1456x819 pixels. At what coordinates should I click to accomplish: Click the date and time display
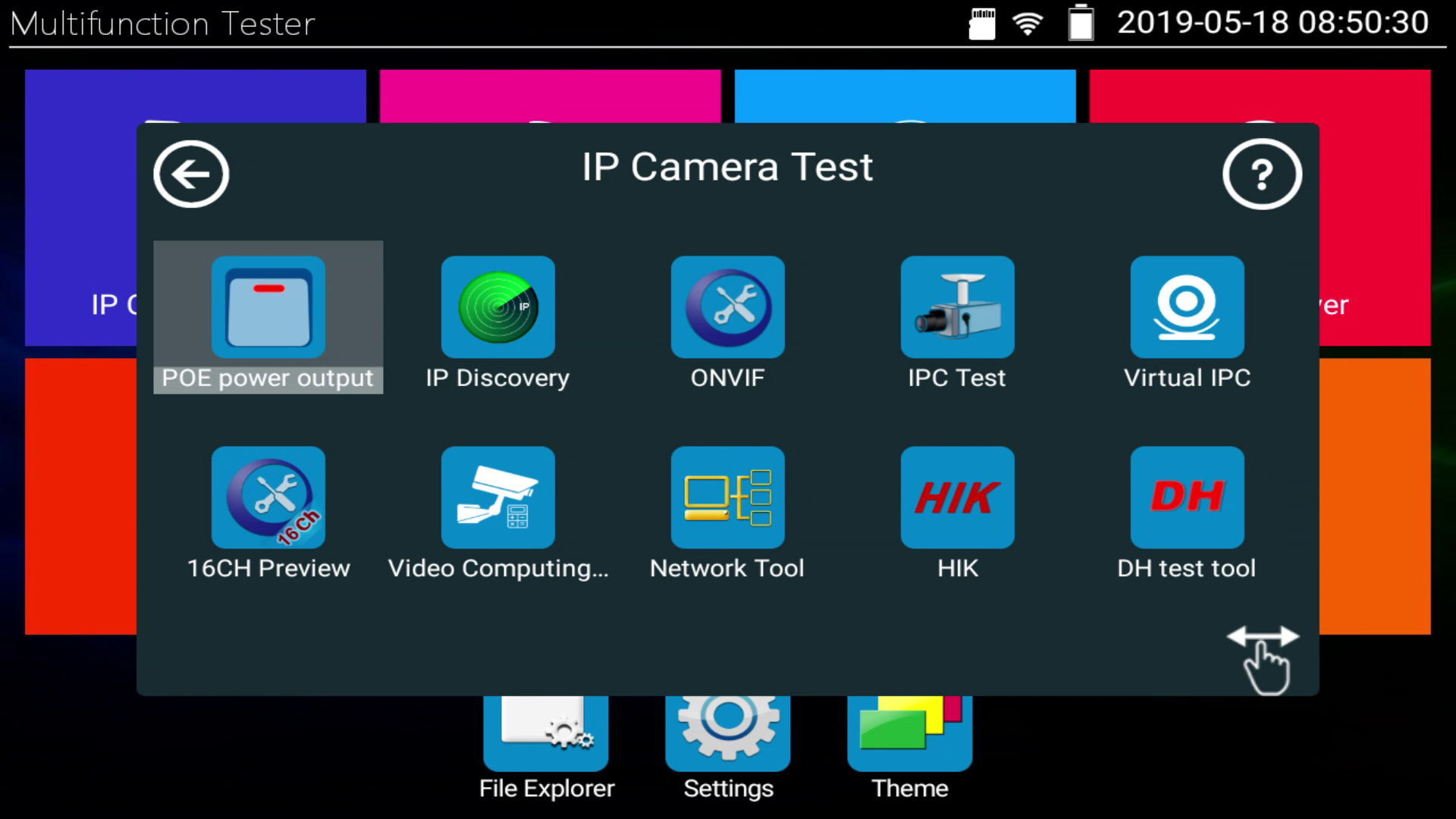pyautogui.click(x=1272, y=23)
